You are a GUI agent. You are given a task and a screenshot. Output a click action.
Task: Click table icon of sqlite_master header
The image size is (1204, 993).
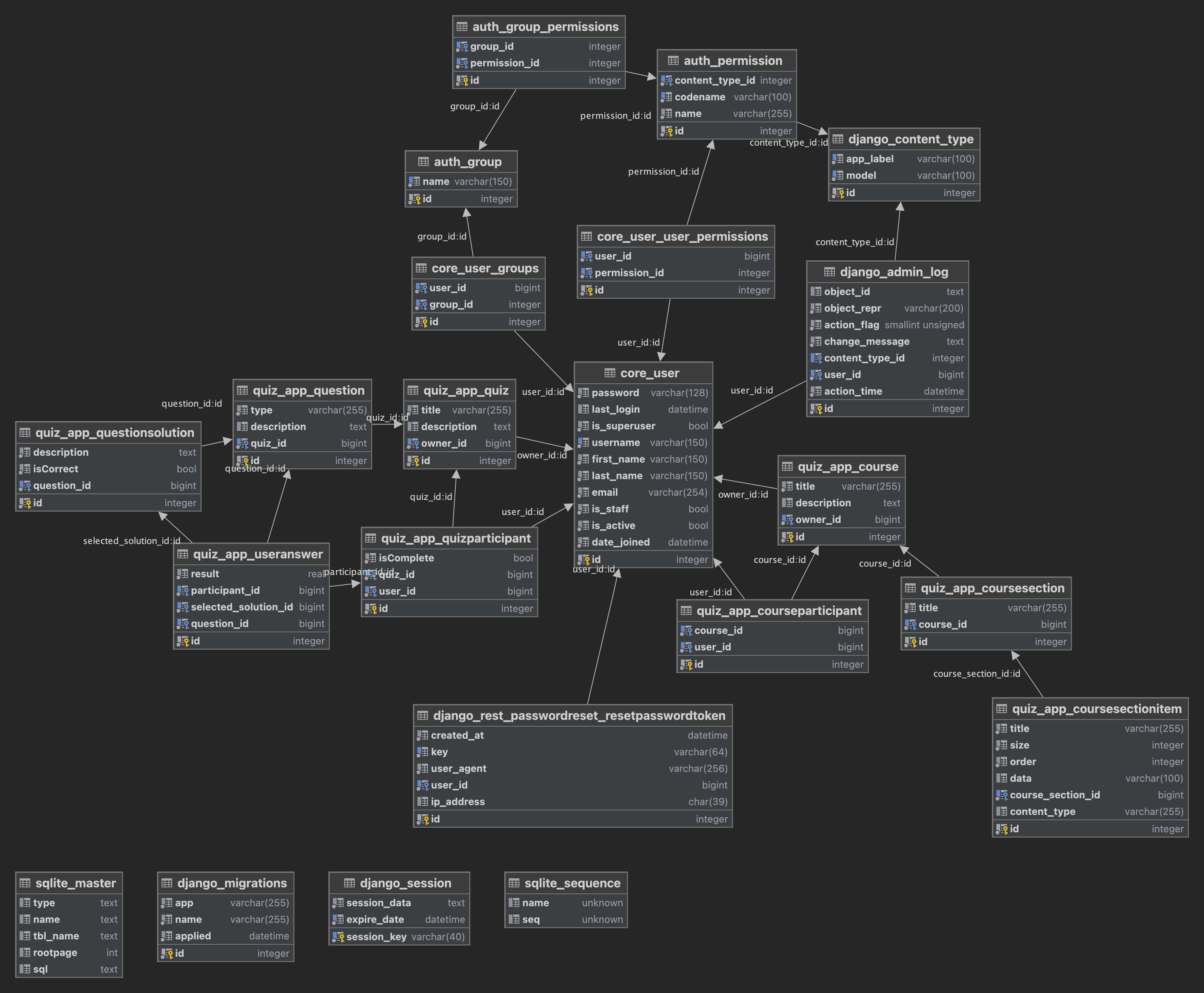pyautogui.click(x=25, y=883)
